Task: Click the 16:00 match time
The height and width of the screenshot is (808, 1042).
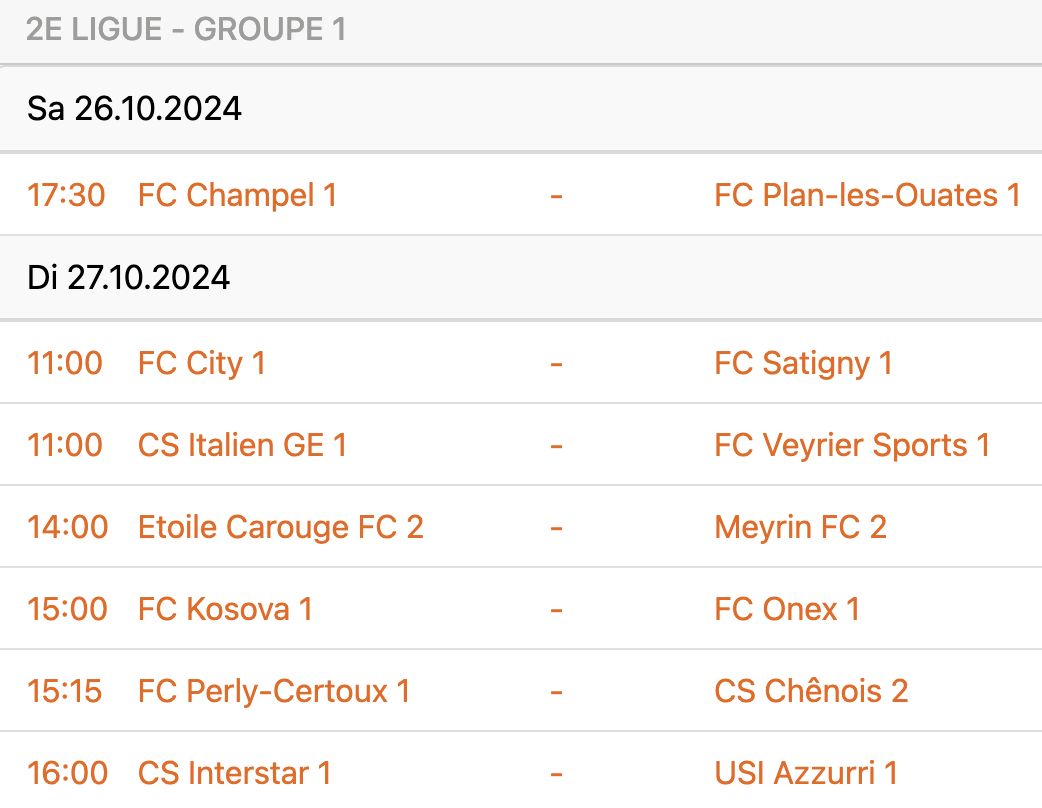Action: coord(67,773)
